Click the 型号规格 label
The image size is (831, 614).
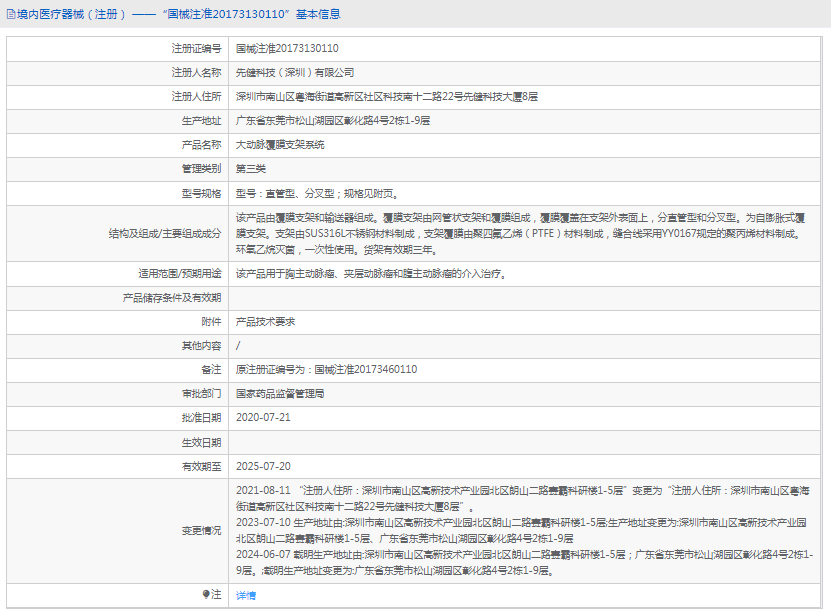tap(201, 193)
